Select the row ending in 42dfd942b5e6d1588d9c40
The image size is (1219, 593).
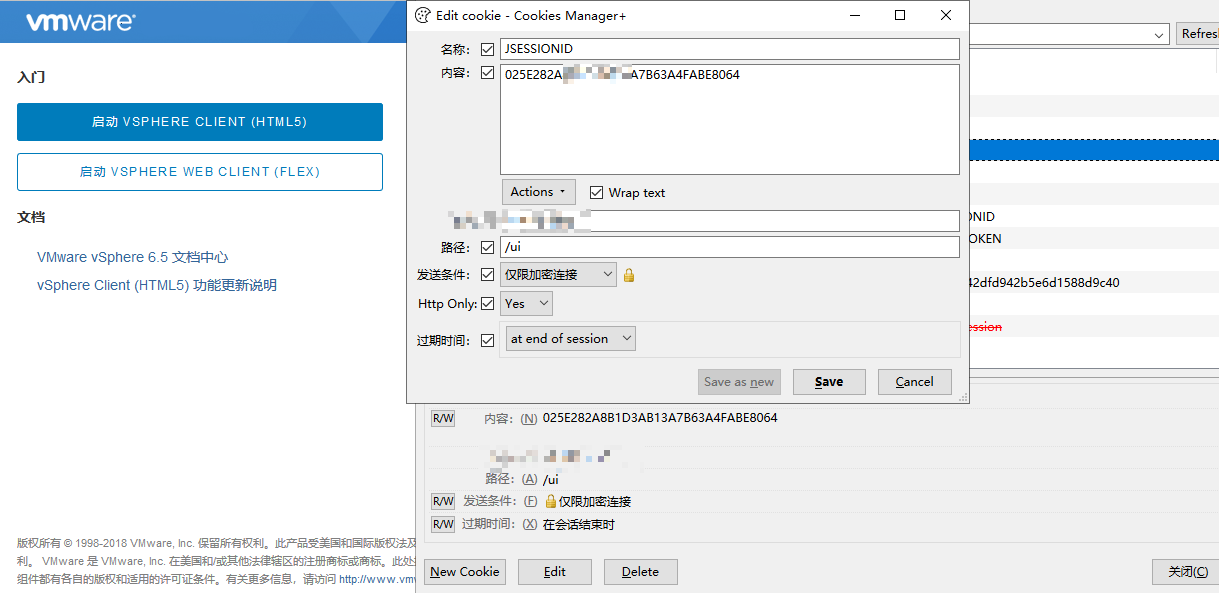click(1094, 283)
